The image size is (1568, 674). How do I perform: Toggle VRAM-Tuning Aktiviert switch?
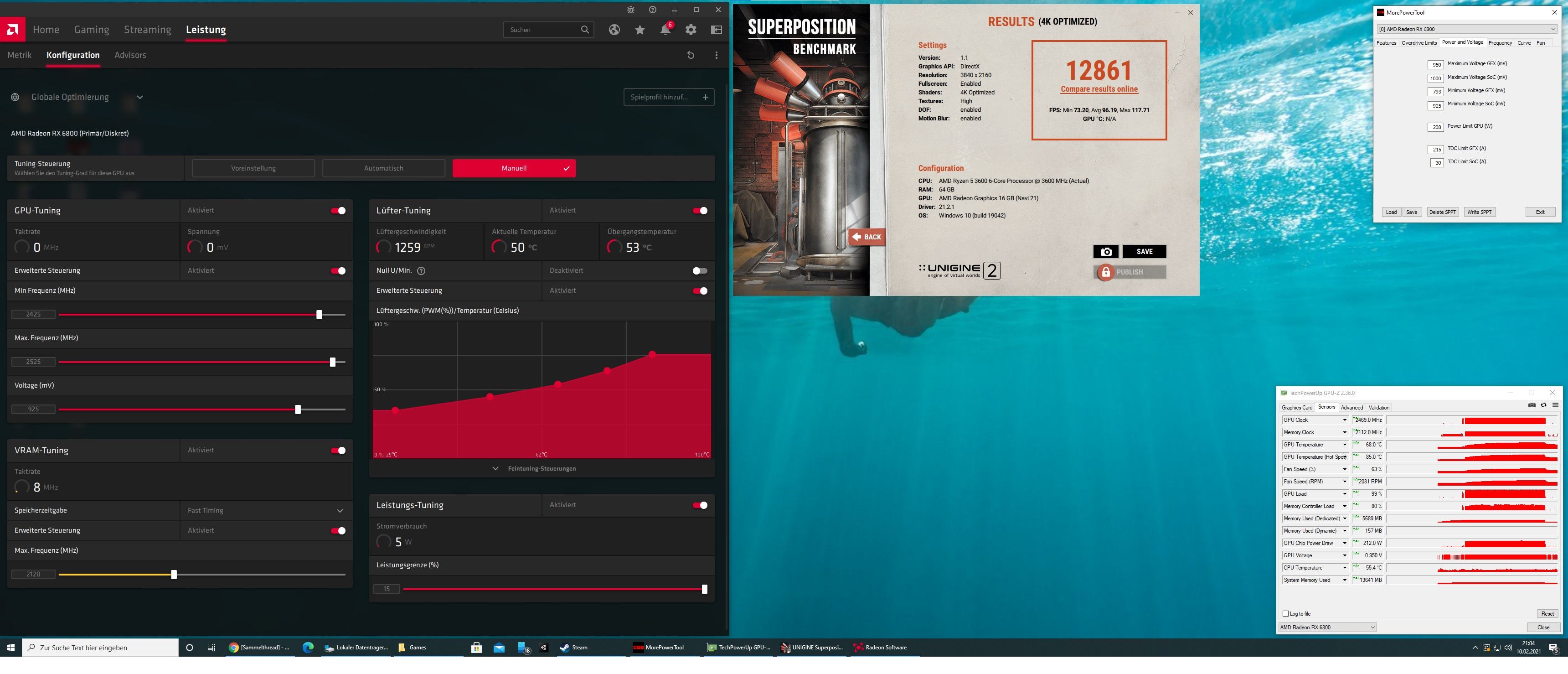(338, 451)
